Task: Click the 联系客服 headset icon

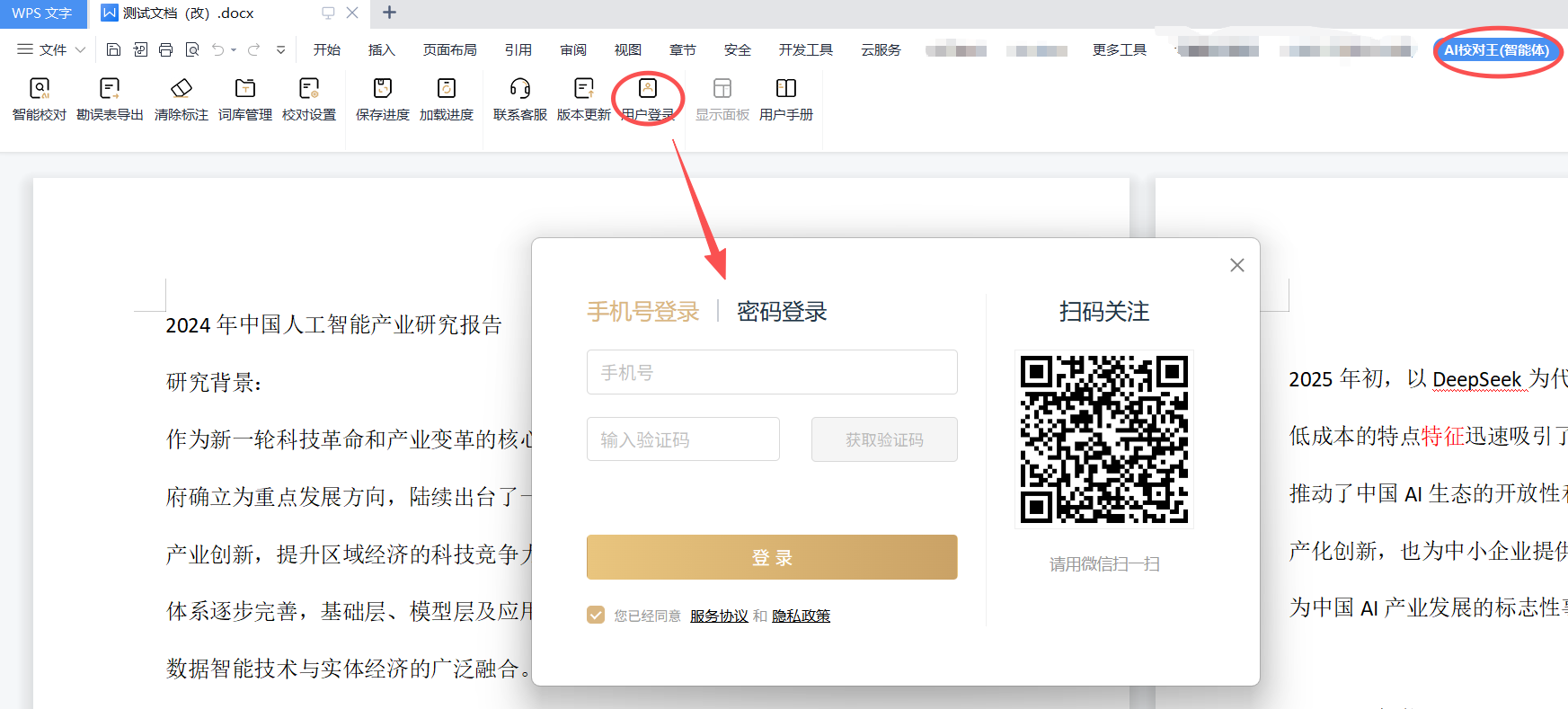Action: click(x=520, y=89)
